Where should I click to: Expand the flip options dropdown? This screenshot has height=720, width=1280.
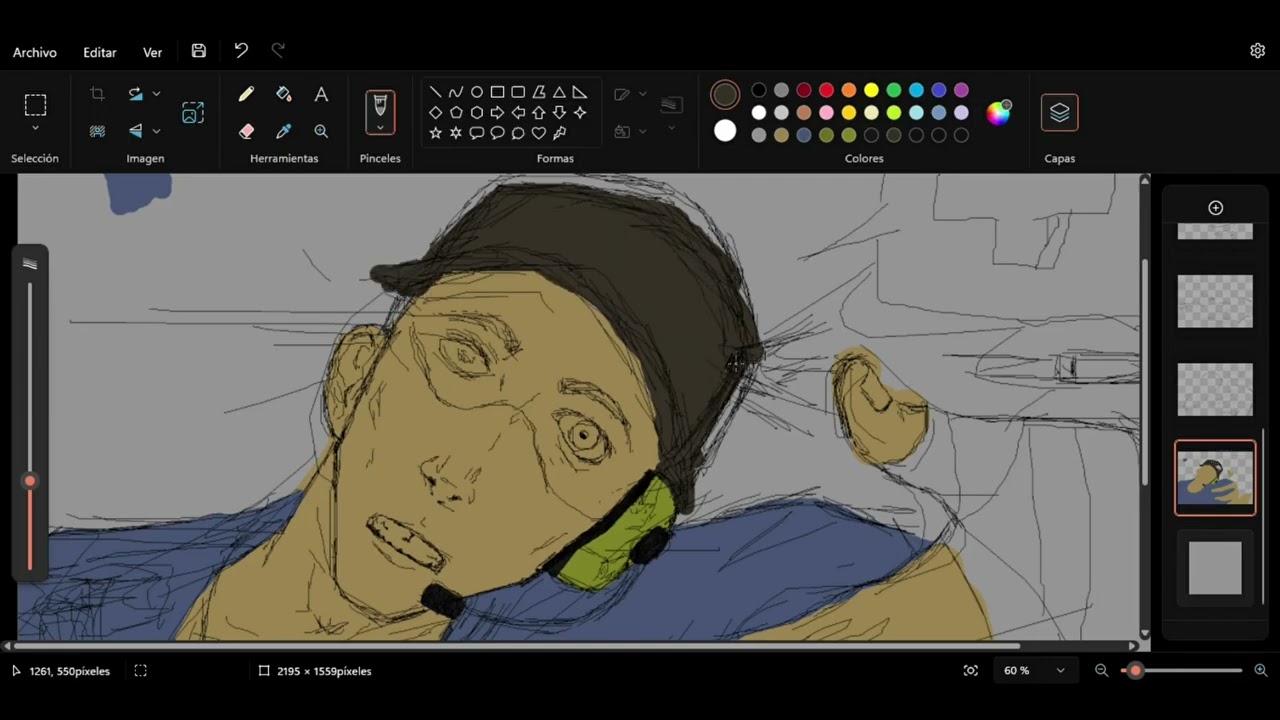pyautogui.click(x=157, y=131)
